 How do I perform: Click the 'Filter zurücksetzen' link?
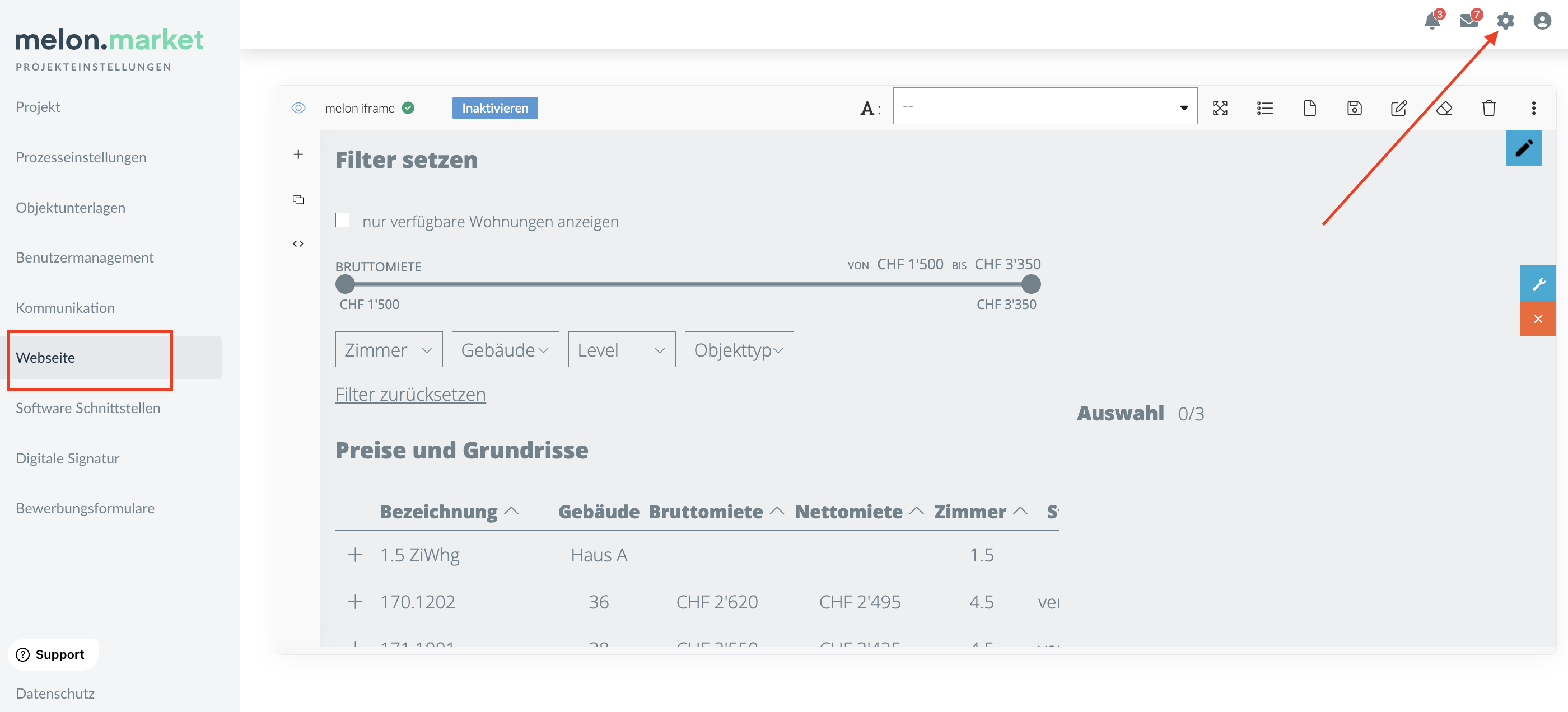(410, 394)
